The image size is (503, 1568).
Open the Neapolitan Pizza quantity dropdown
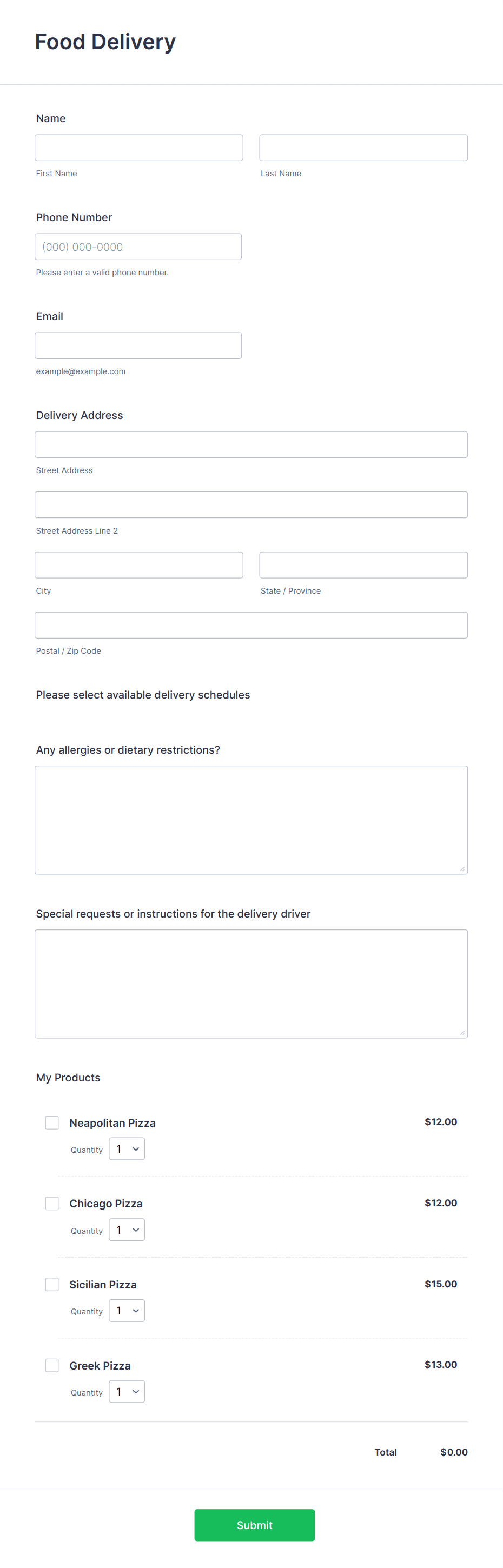pyautogui.click(x=126, y=1148)
